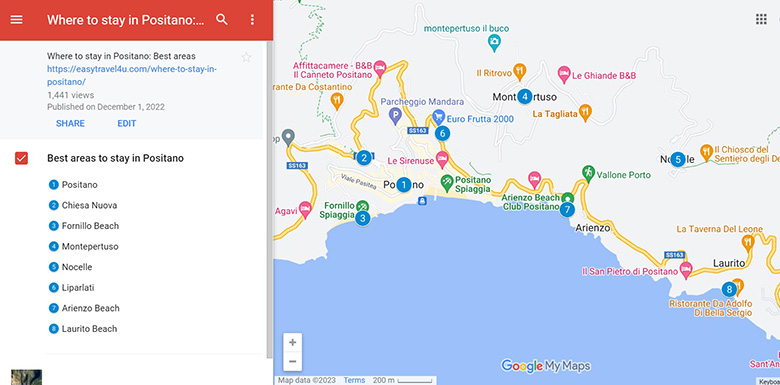Click the Parcheggio Mandara parking icon
780x385 pixels.
pyautogui.click(x=395, y=116)
